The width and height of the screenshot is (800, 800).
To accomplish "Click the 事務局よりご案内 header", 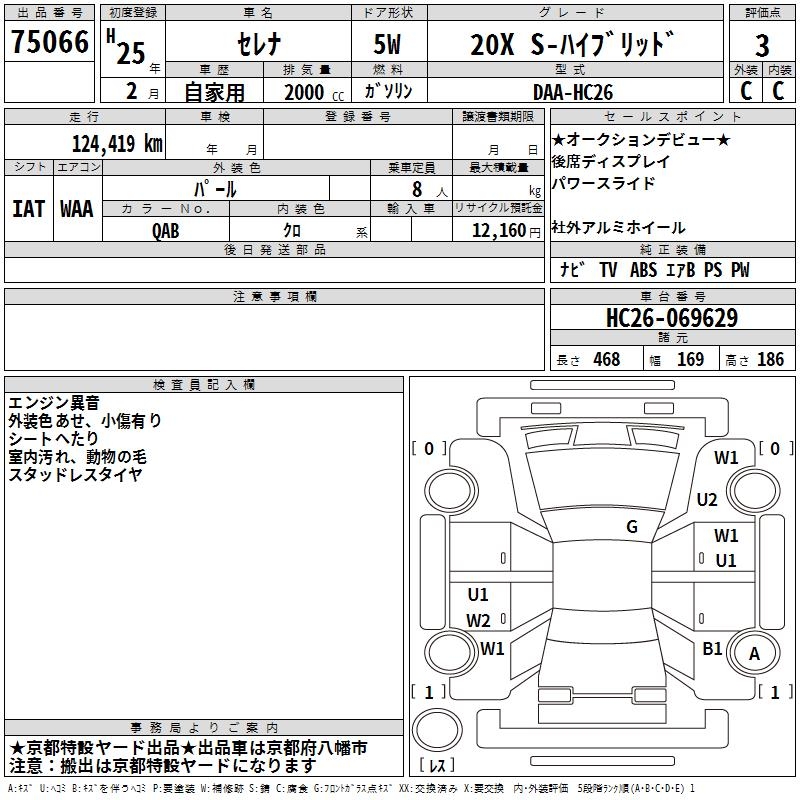I will pyautogui.click(x=204, y=728).
